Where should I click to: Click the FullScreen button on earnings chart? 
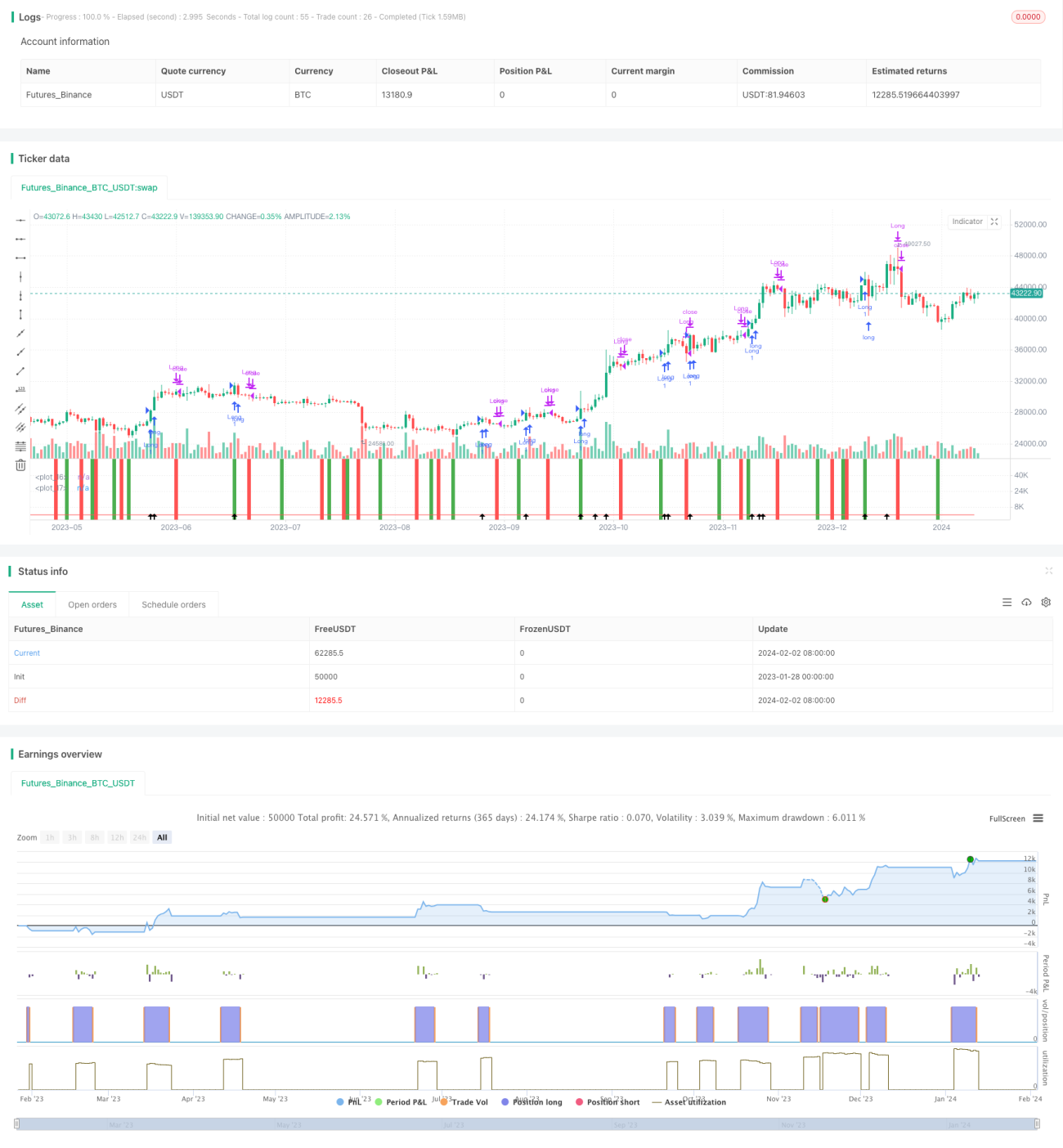[x=1007, y=818]
